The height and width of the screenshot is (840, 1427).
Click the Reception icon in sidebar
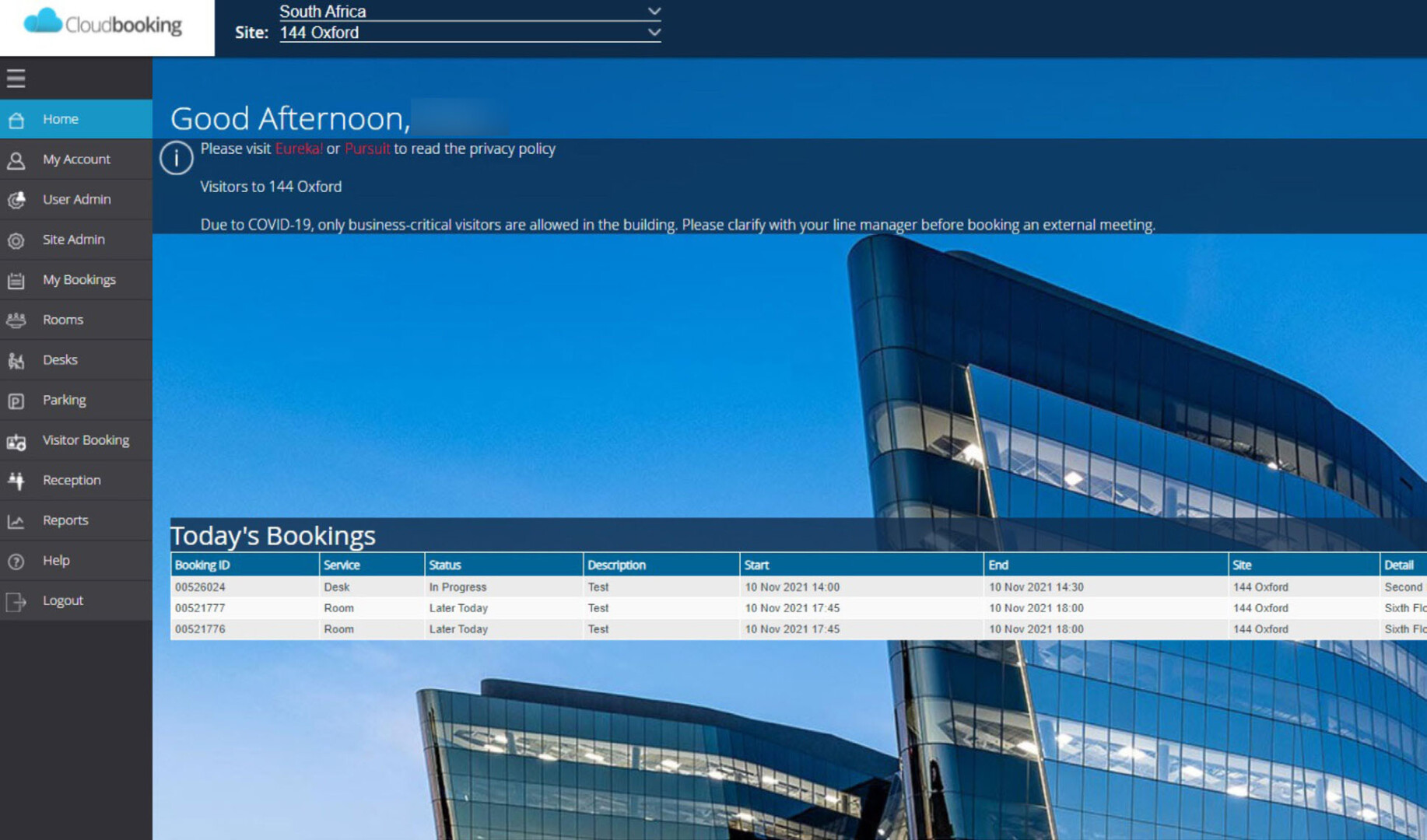click(x=16, y=481)
